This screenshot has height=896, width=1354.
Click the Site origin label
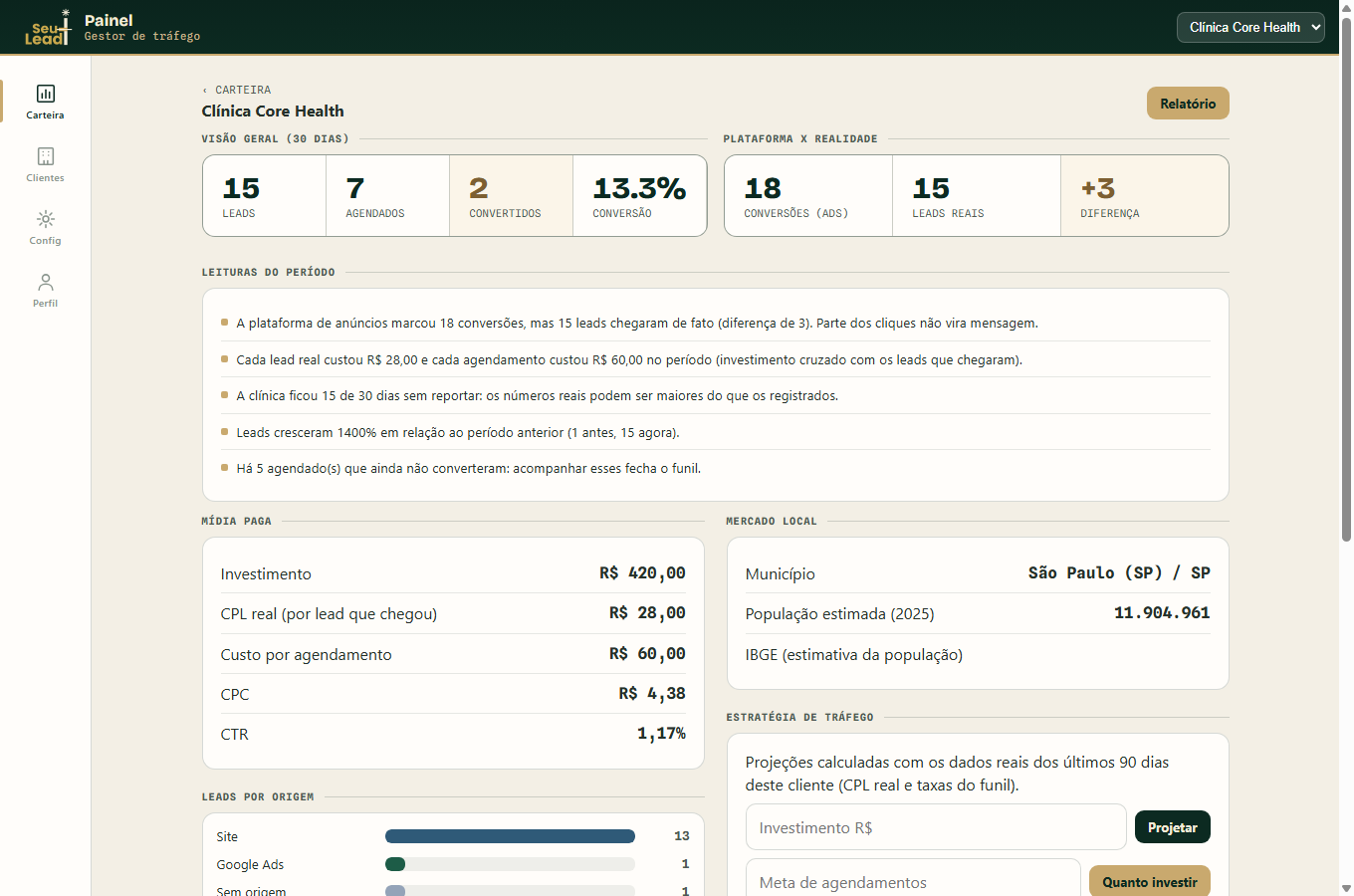(x=227, y=837)
